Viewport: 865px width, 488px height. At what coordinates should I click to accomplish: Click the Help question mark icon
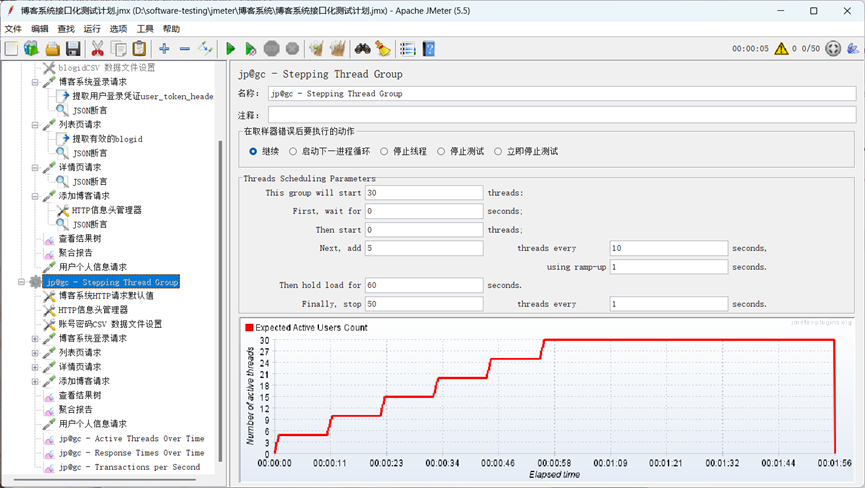click(x=429, y=49)
